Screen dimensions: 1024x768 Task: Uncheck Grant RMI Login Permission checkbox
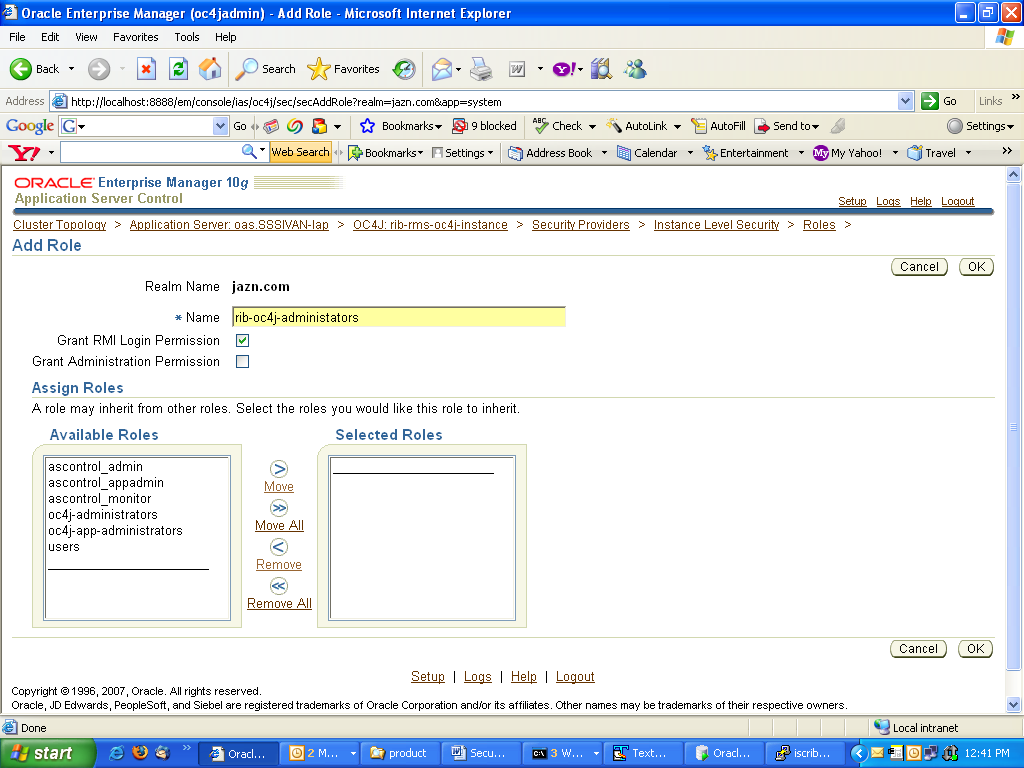(x=242, y=340)
